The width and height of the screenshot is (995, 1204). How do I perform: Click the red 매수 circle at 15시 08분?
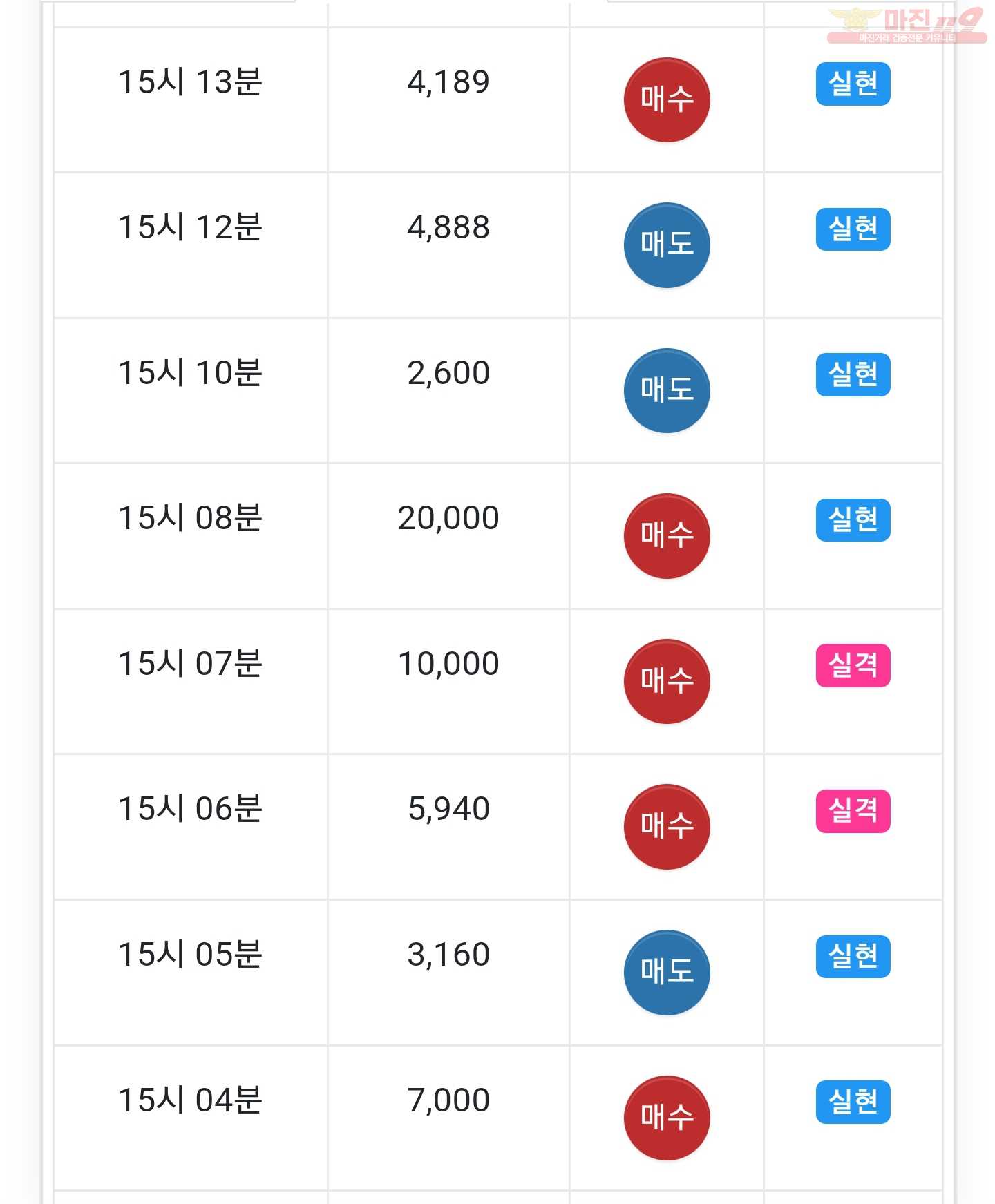[x=667, y=536]
